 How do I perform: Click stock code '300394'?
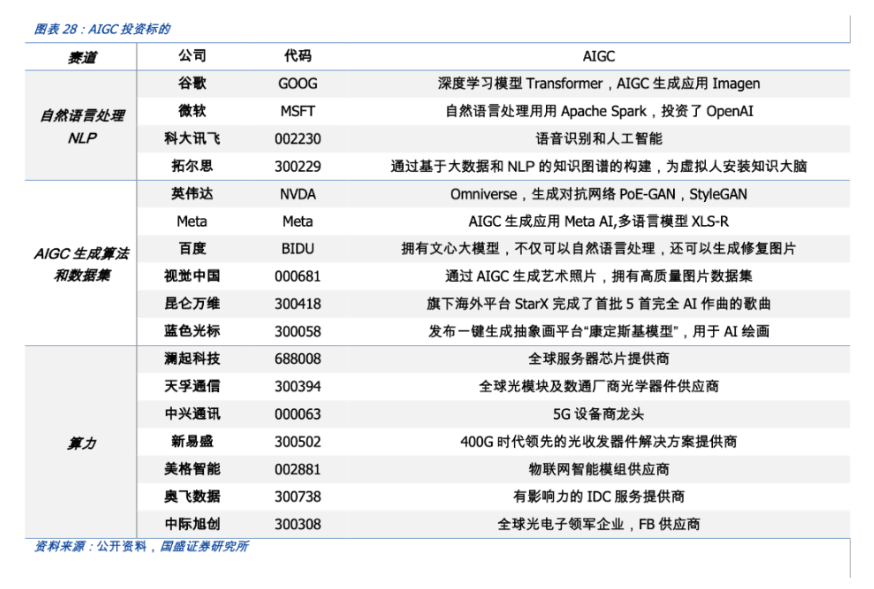298,387
